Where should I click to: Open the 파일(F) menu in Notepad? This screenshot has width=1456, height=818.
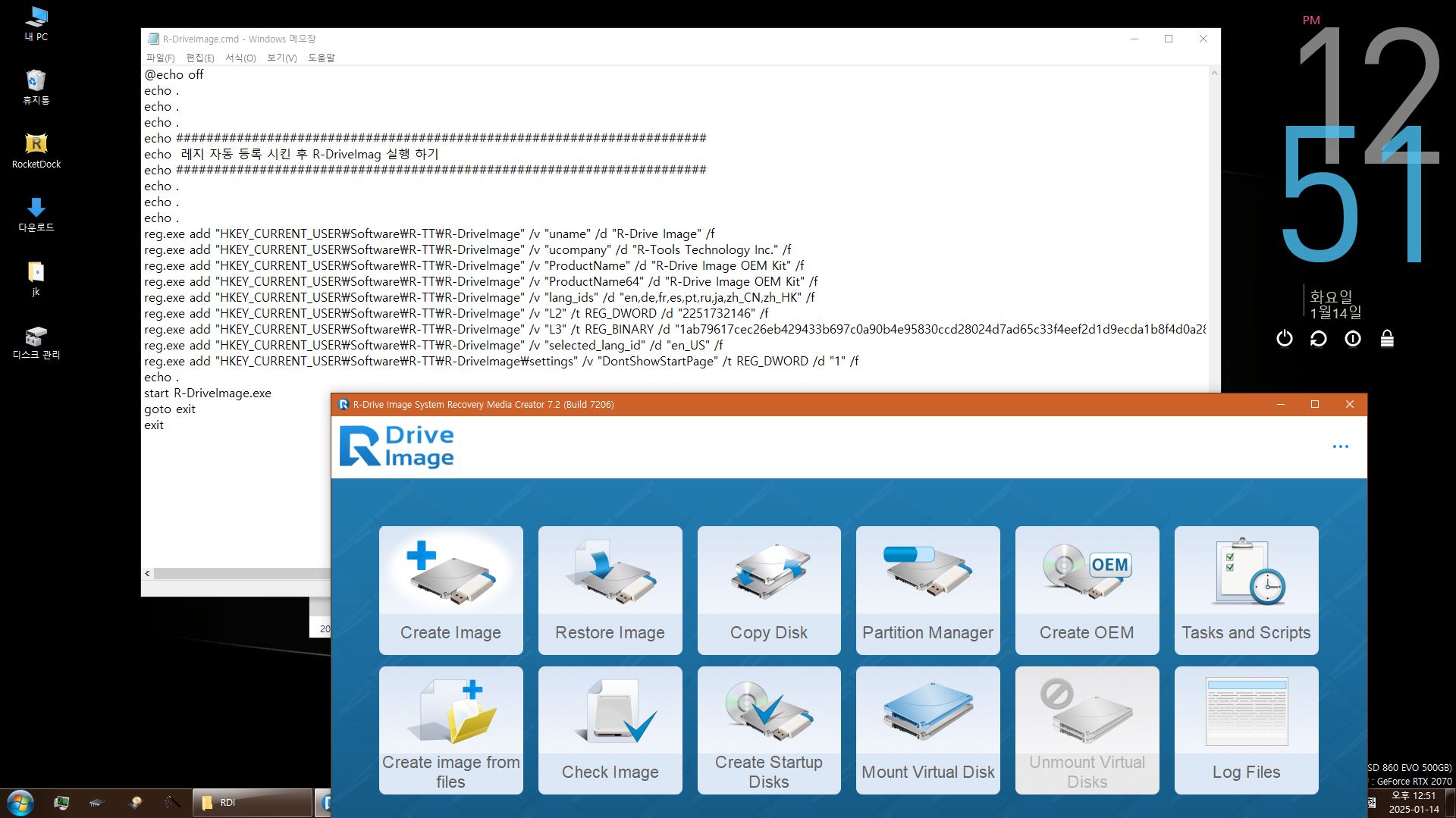tap(160, 58)
